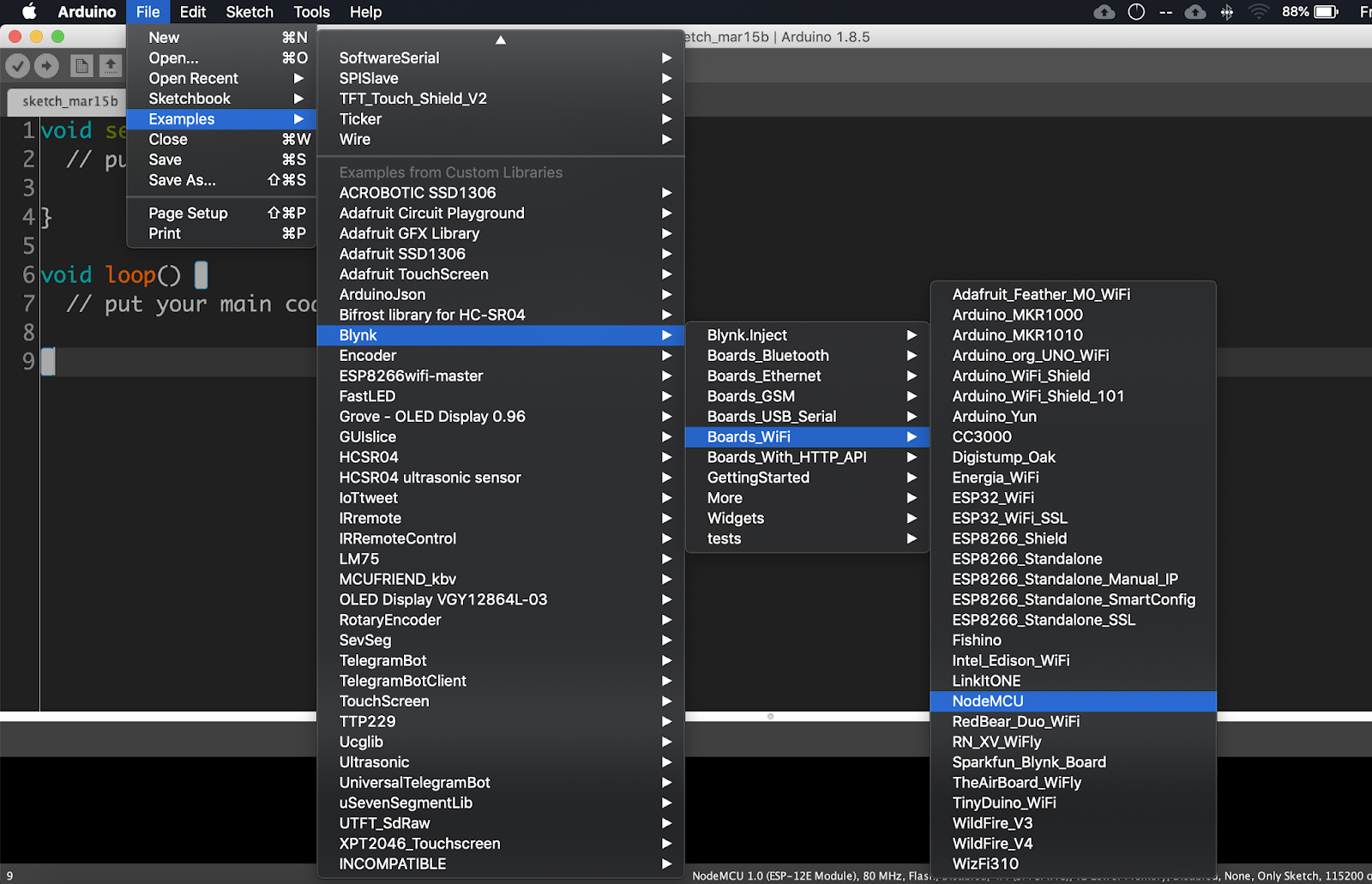Open the Arduino application menu

pyautogui.click(x=87, y=12)
